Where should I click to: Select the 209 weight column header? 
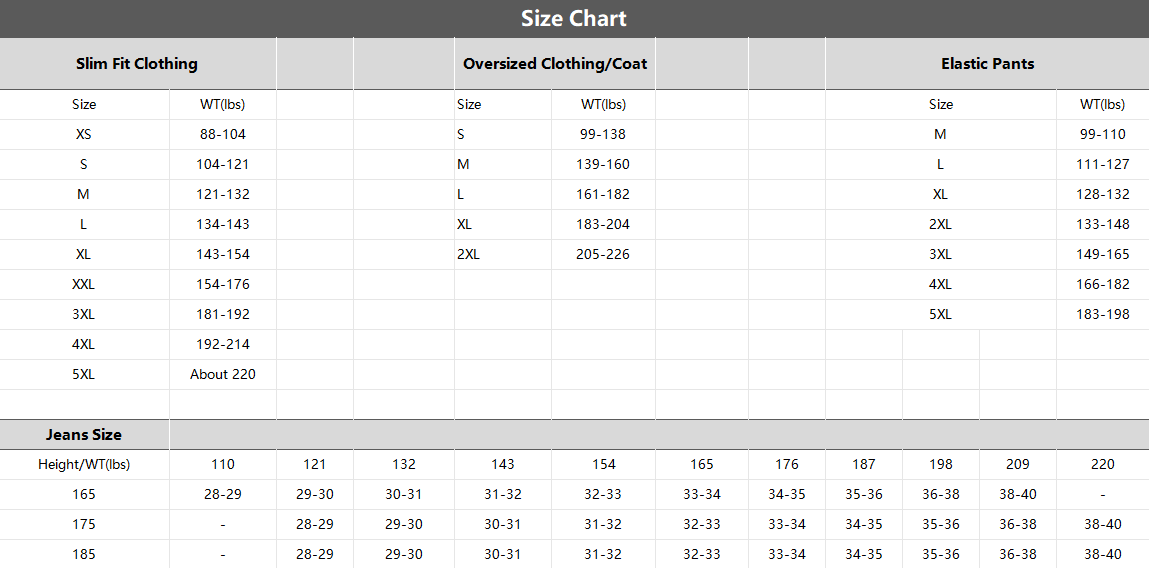pos(1018,464)
